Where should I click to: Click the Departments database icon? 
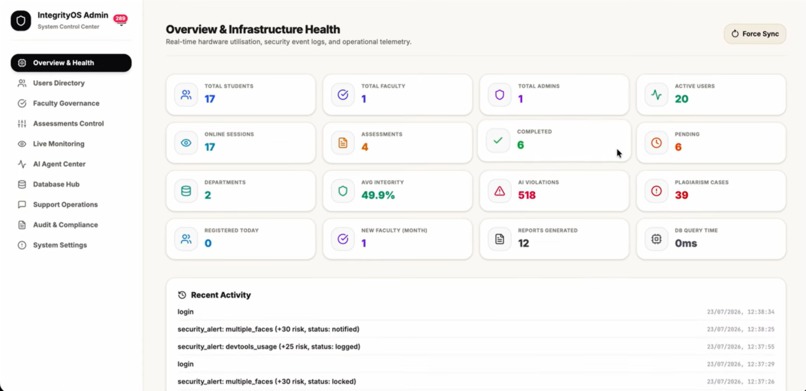tap(186, 191)
